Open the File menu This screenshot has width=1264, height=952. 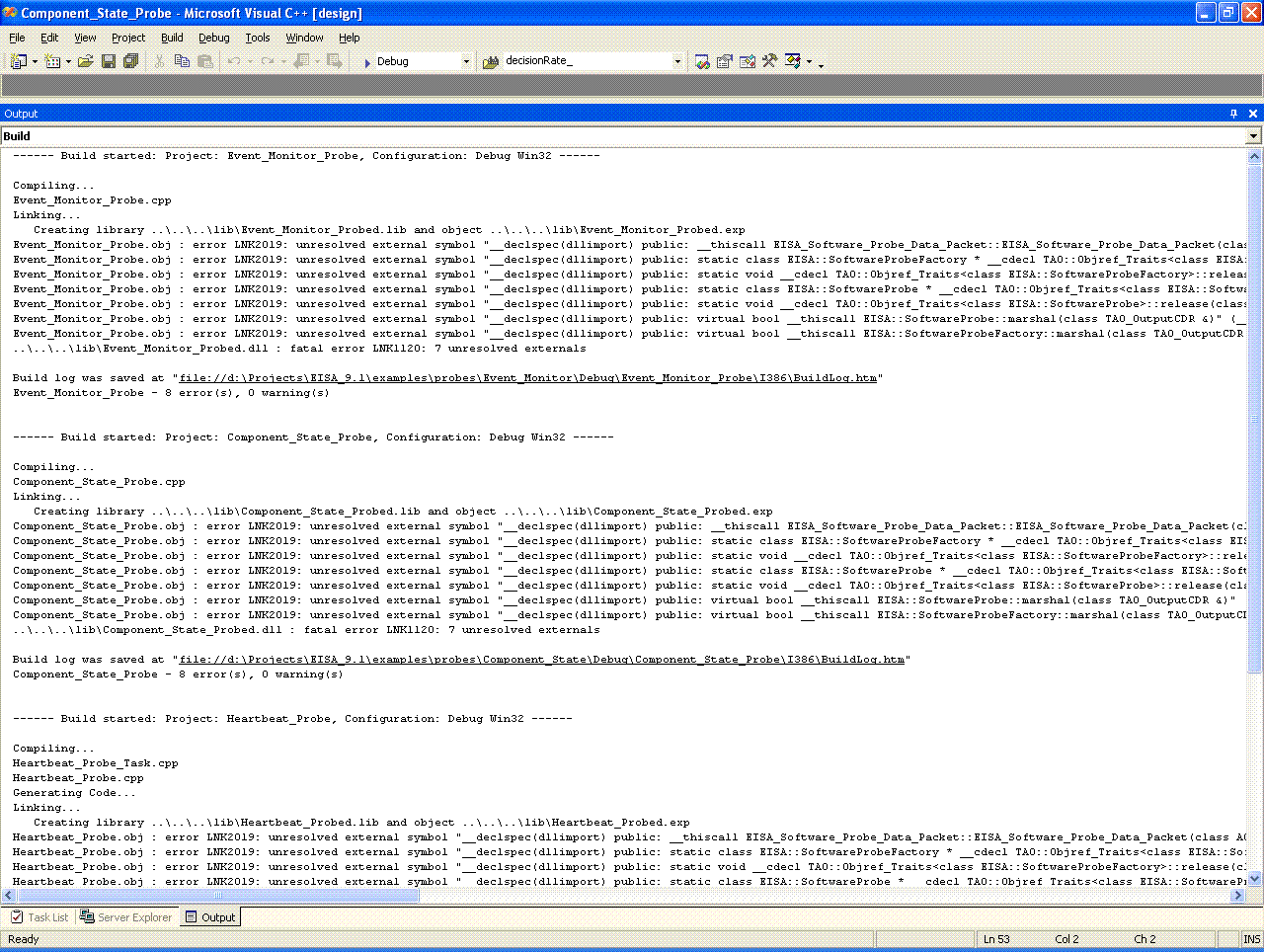[17, 38]
